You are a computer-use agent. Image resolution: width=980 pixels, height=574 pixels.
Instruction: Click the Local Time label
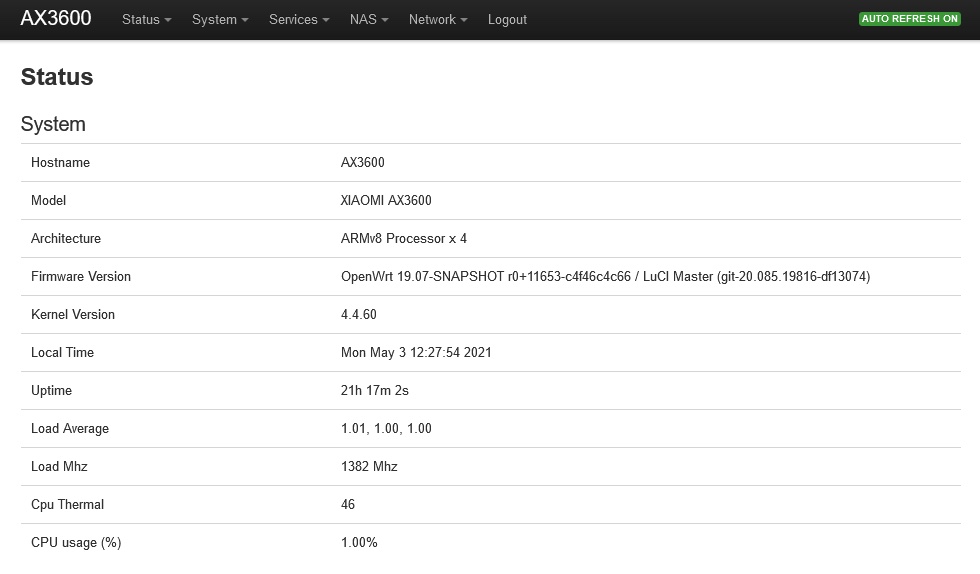tap(62, 353)
